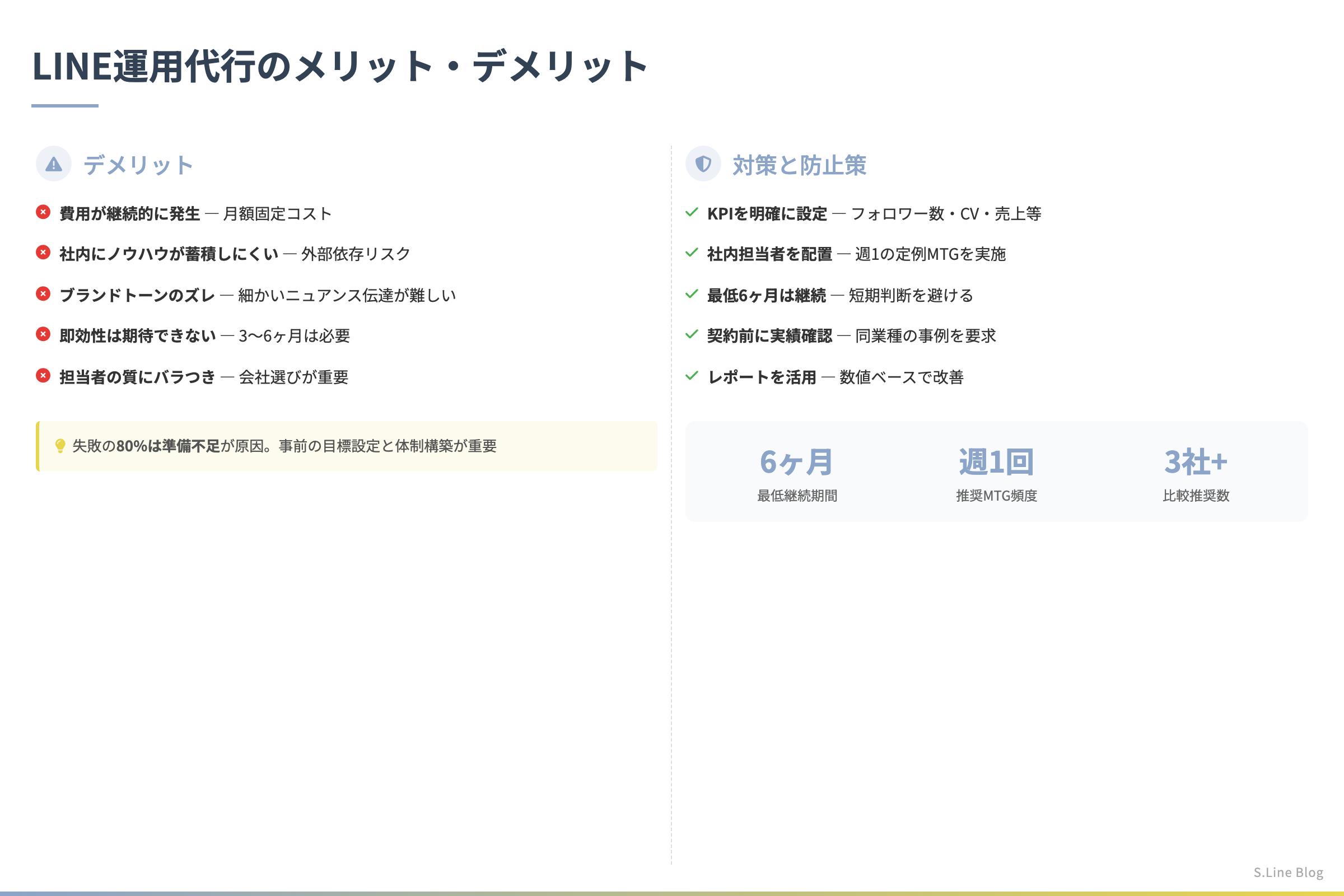Click the text 週1の定例MTGを実施

[x=930, y=254]
